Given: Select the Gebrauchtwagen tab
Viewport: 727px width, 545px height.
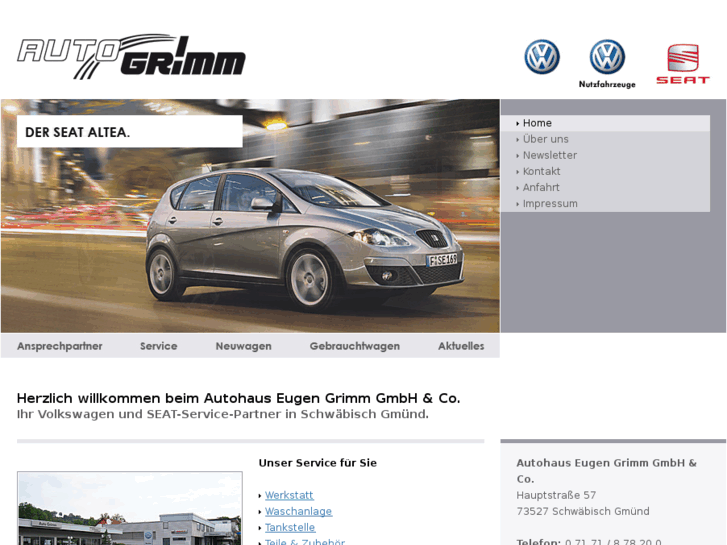Looking at the screenshot, I should coord(355,346).
